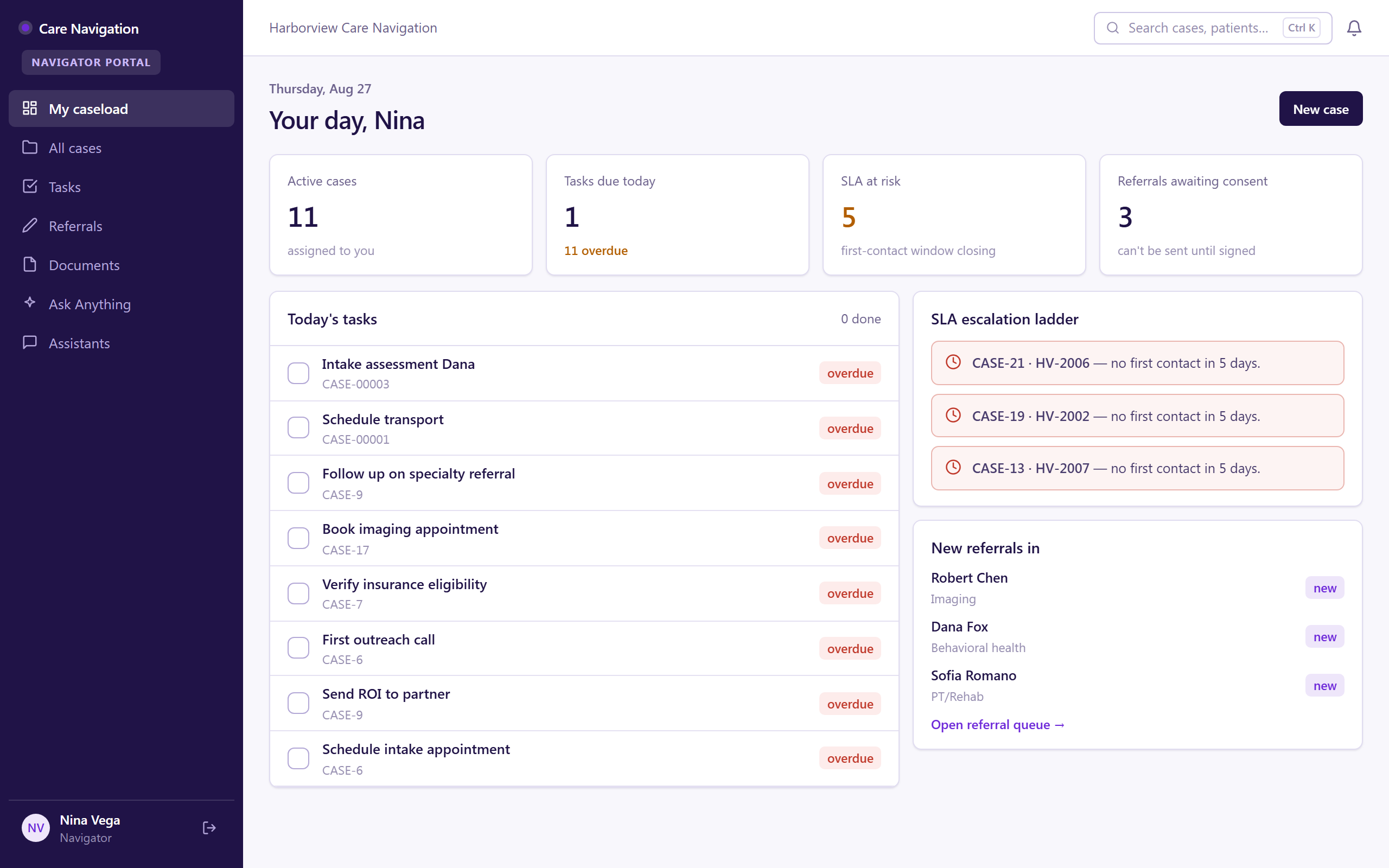Open the SLA at risk card
Viewport: 1389px width, 868px height.
(x=954, y=215)
